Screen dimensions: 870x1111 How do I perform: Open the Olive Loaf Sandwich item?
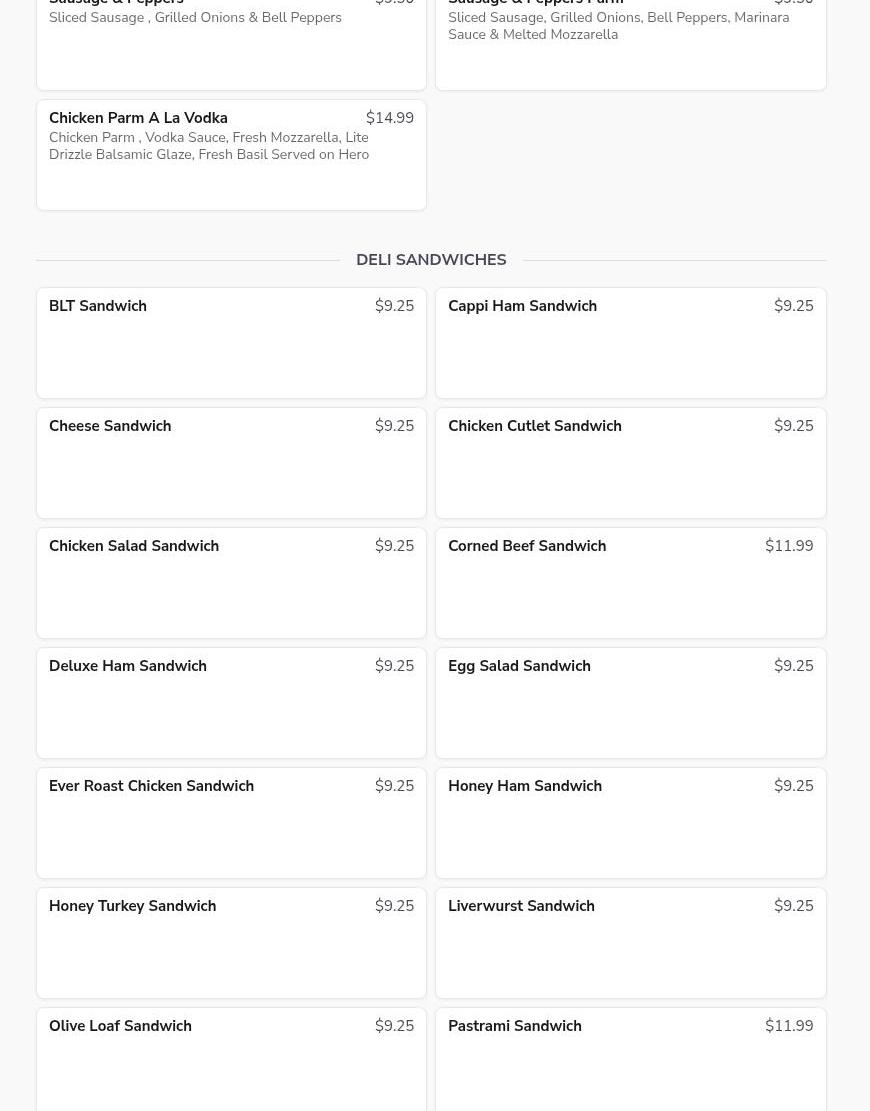(x=231, y=1058)
